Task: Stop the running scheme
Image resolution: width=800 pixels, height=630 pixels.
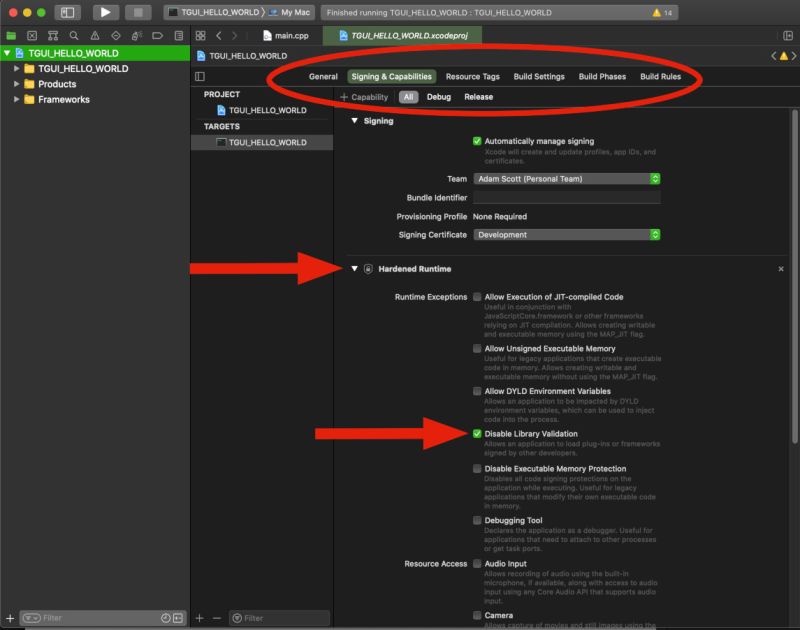Action: [138, 12]
